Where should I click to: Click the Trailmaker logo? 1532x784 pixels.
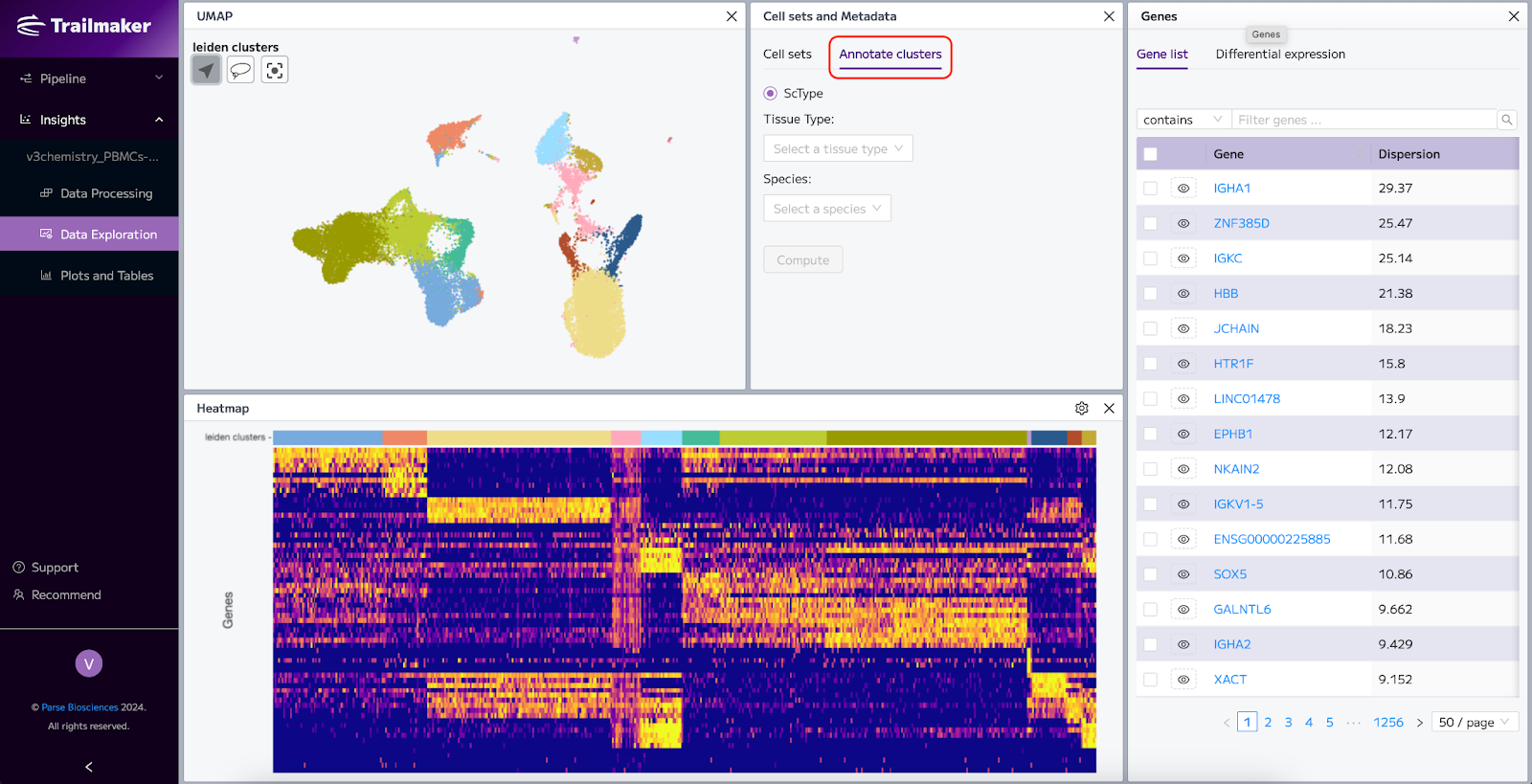tap(84, 26)
